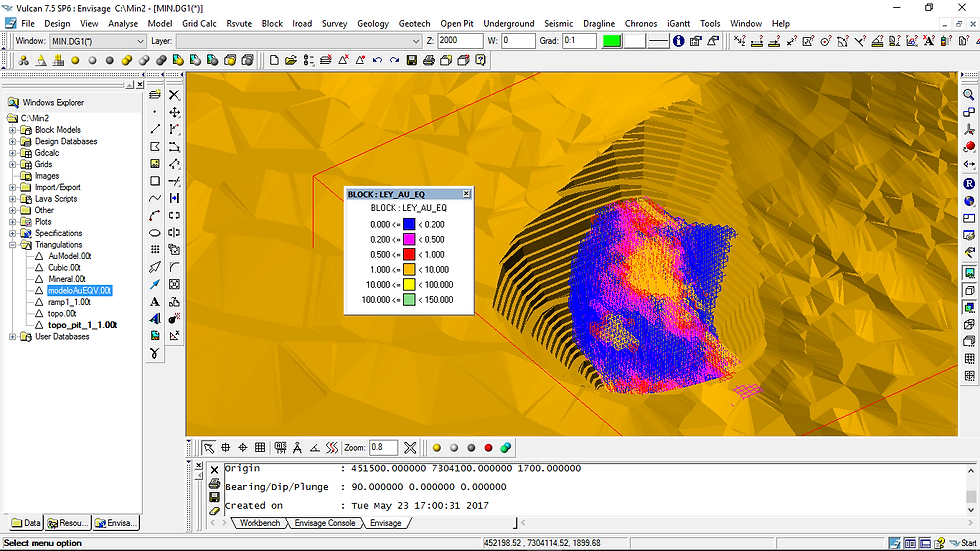Click the Start button in status bar
980x551 pixels.
(963, 543)
